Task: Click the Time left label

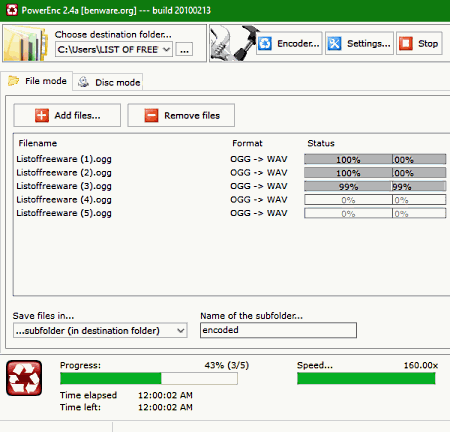Action: 80,407
